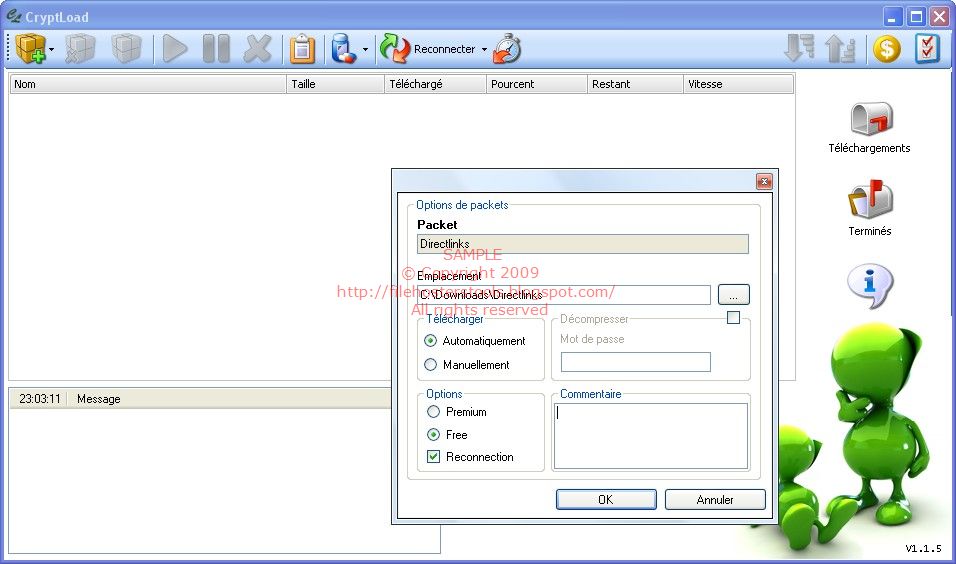Click the container file icon
956x564 pixels.
(344, 49)
